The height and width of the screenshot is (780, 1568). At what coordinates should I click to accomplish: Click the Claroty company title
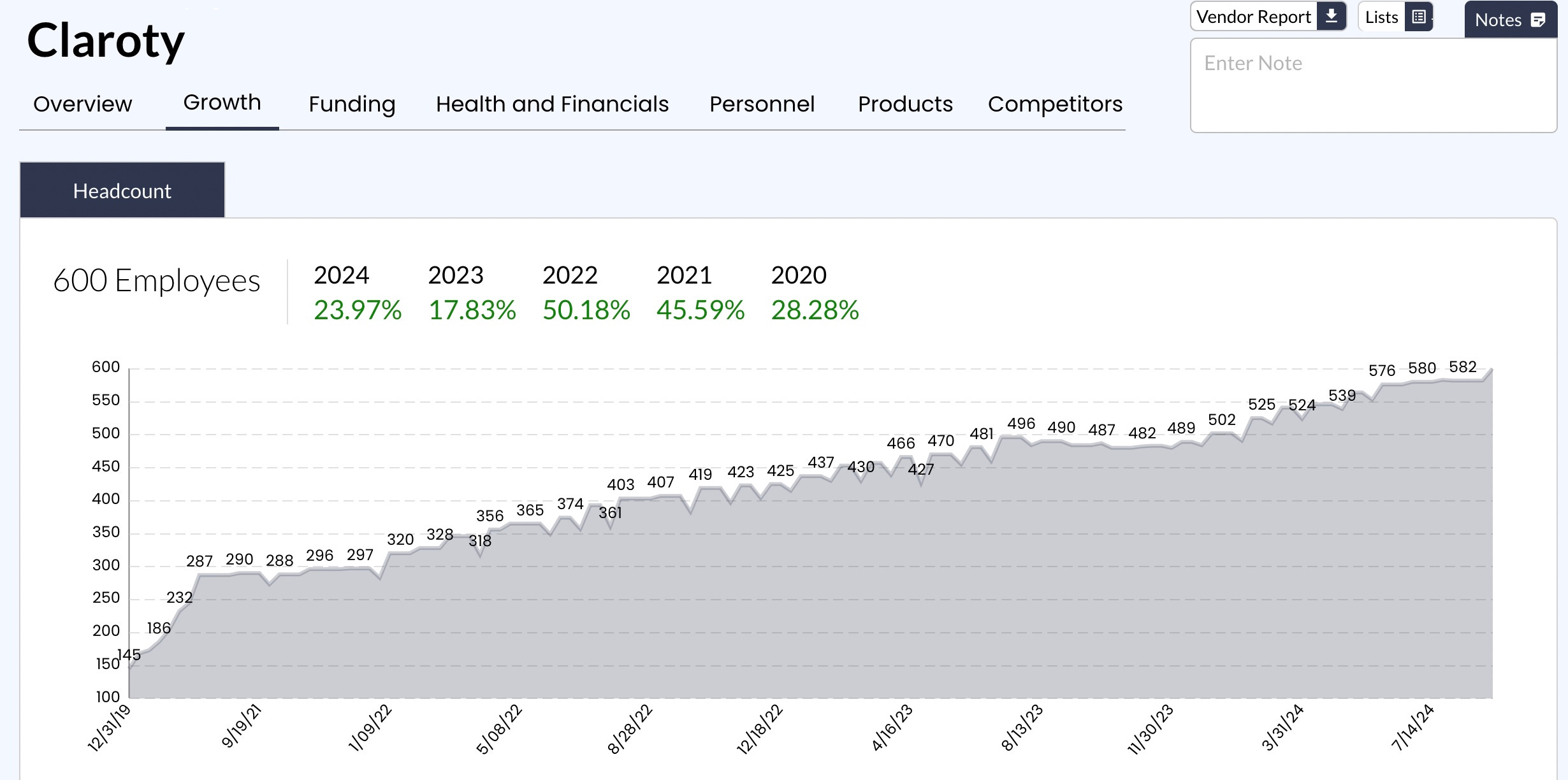pyautogui.click(x=106, y=41)
